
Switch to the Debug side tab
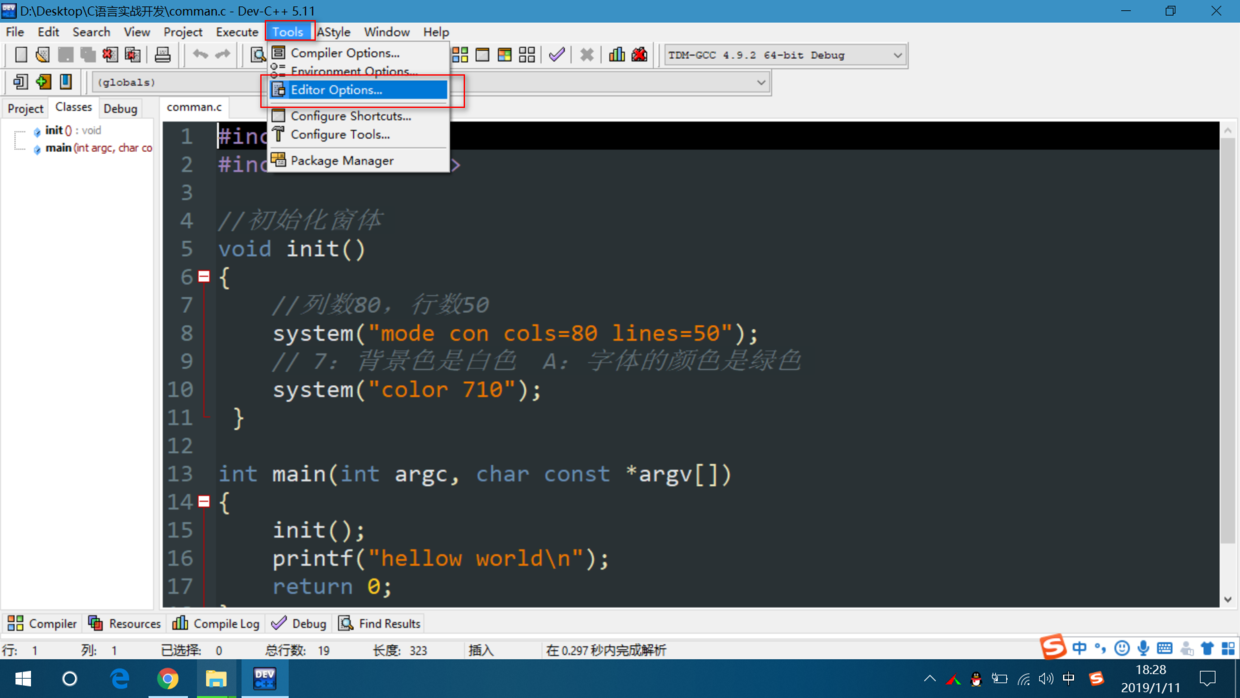120,108
